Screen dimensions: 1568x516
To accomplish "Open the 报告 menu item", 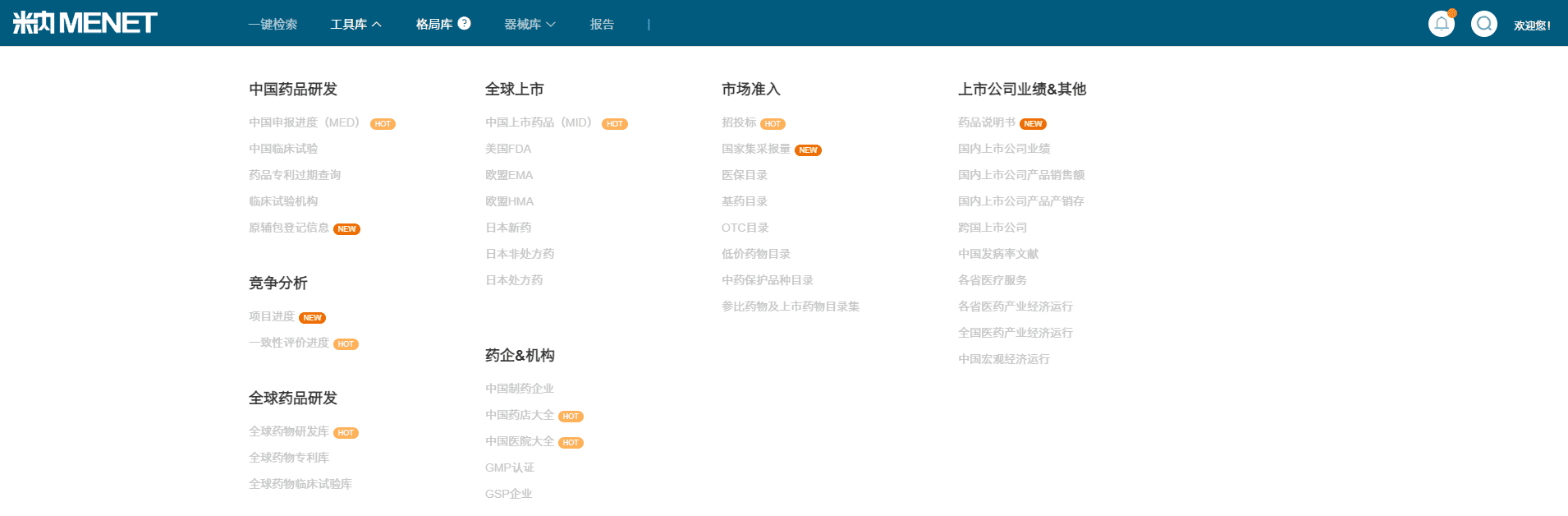I will click(x=602, y=25).
